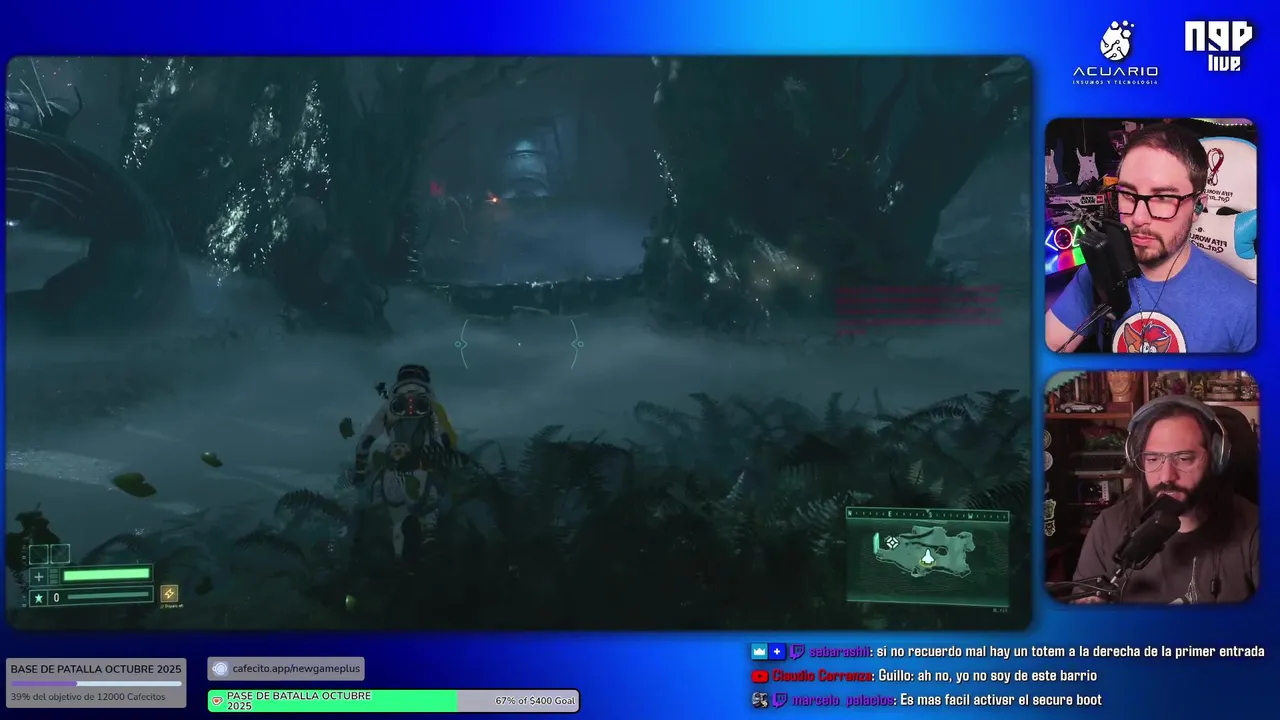Click the 'PASE DE BATALLA OCTUBRE 2025' label
The image size is (1280, 720).
299,701
